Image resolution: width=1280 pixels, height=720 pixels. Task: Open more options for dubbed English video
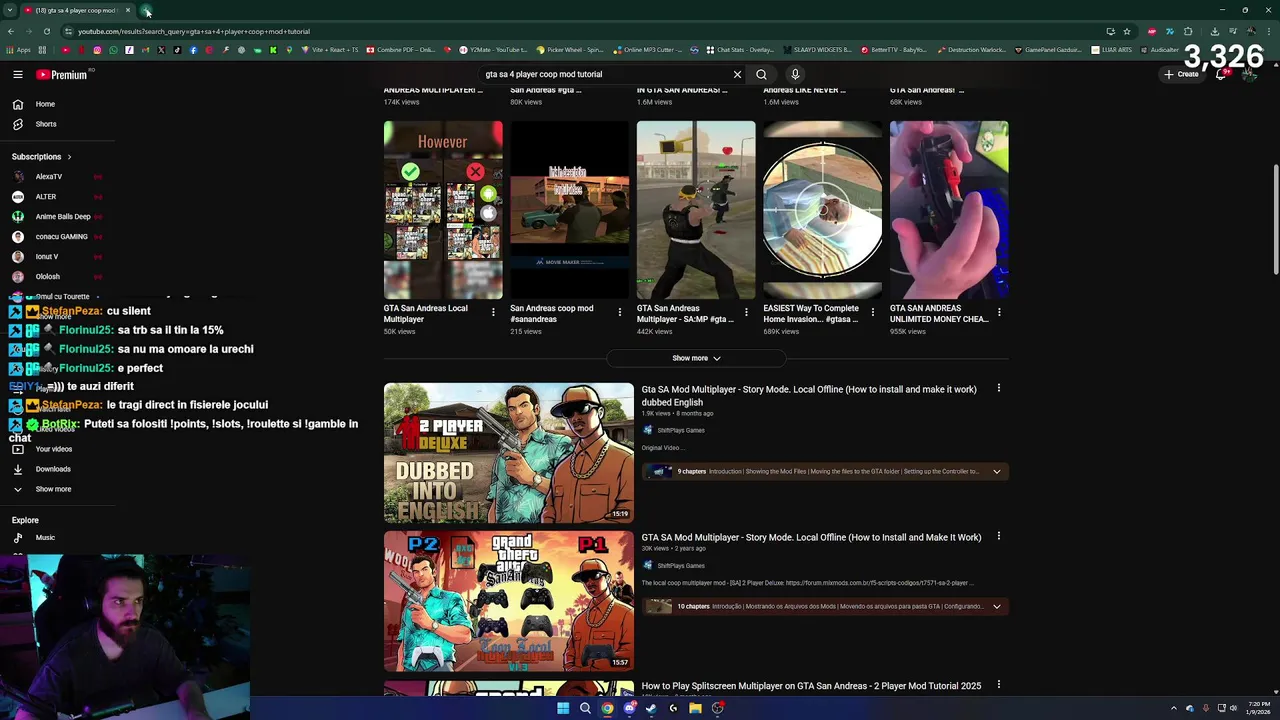(998, 388)
